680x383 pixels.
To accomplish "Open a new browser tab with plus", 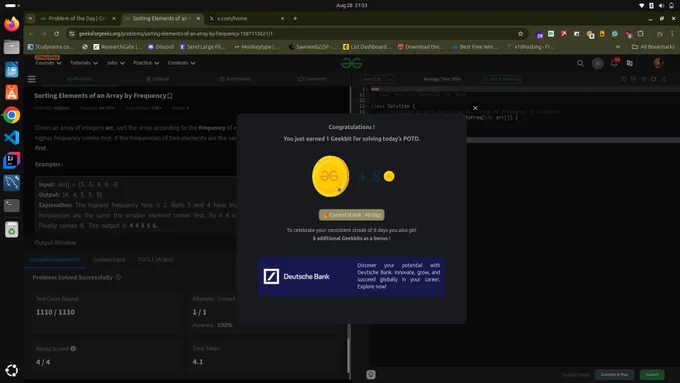I will coord(295,18).
